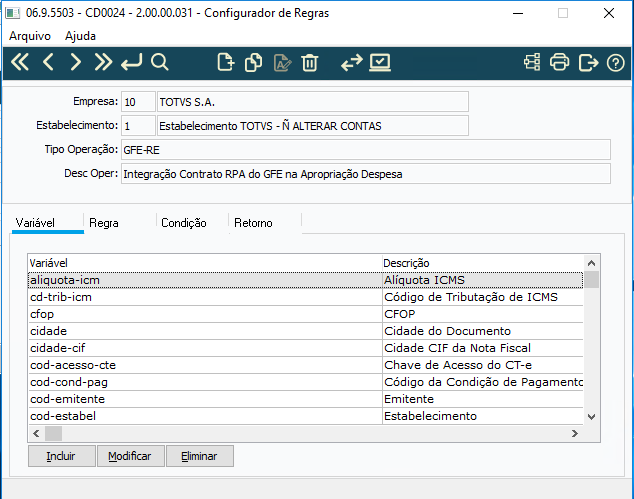
Task: Go to the next record arrow
Action: point(75,63)
